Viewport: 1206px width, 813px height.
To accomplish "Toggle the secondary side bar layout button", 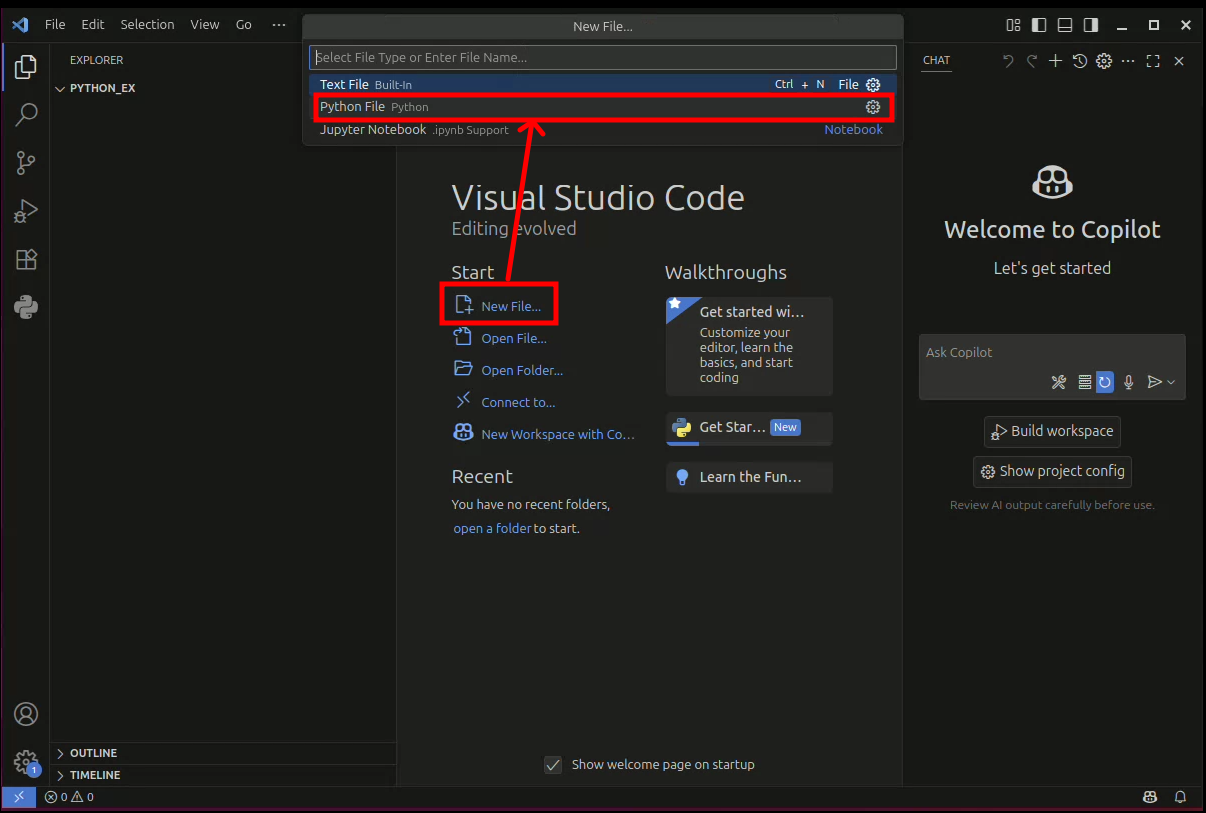I will (1091, 25).
